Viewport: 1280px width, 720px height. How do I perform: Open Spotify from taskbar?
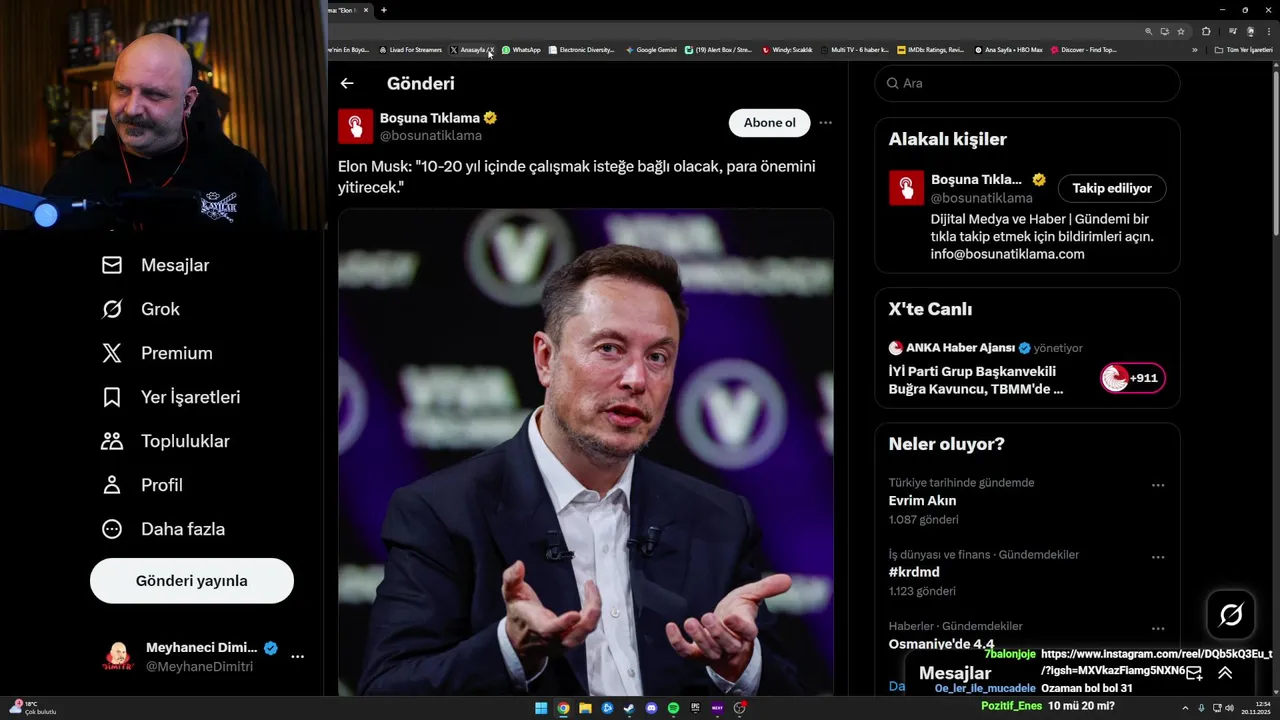pyautogui.click(x=673, y=708)
